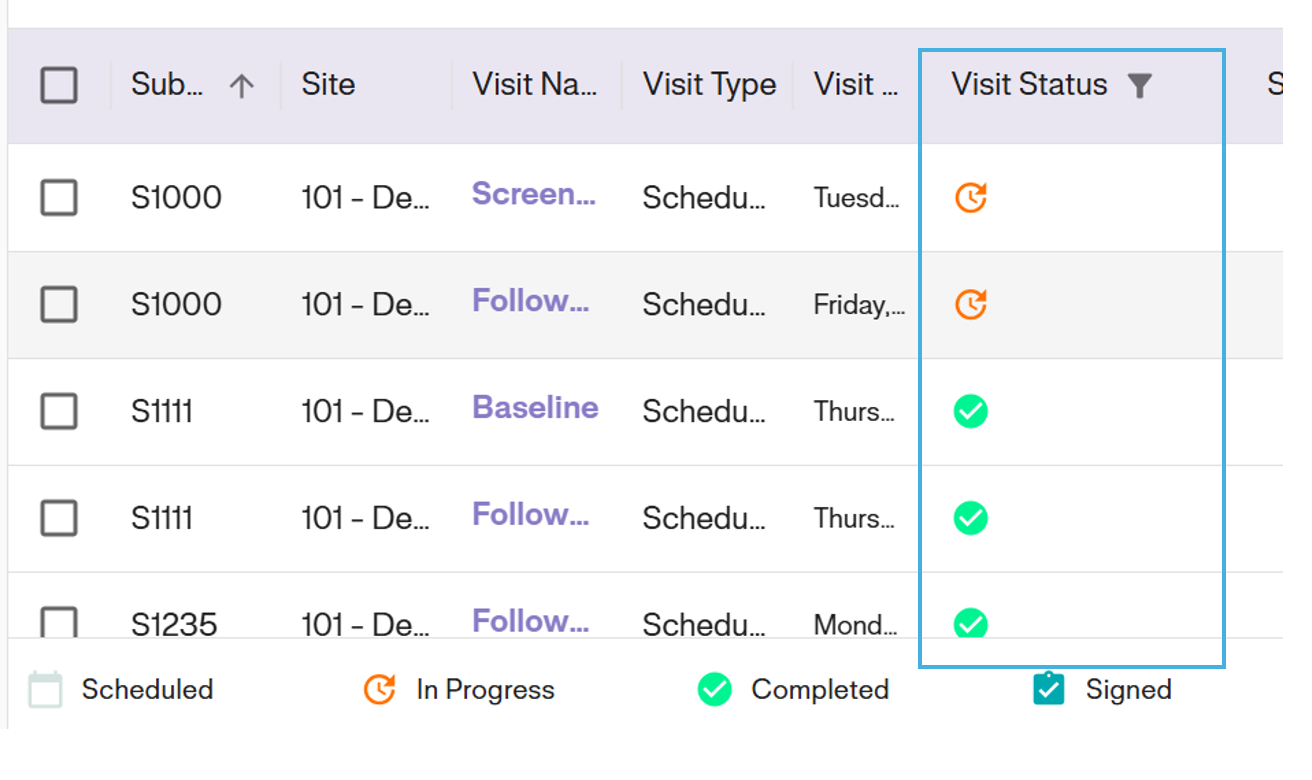1312x780 pixels.
Task: Click the Completed legend checkmark icon
Action: pos(714,689)
